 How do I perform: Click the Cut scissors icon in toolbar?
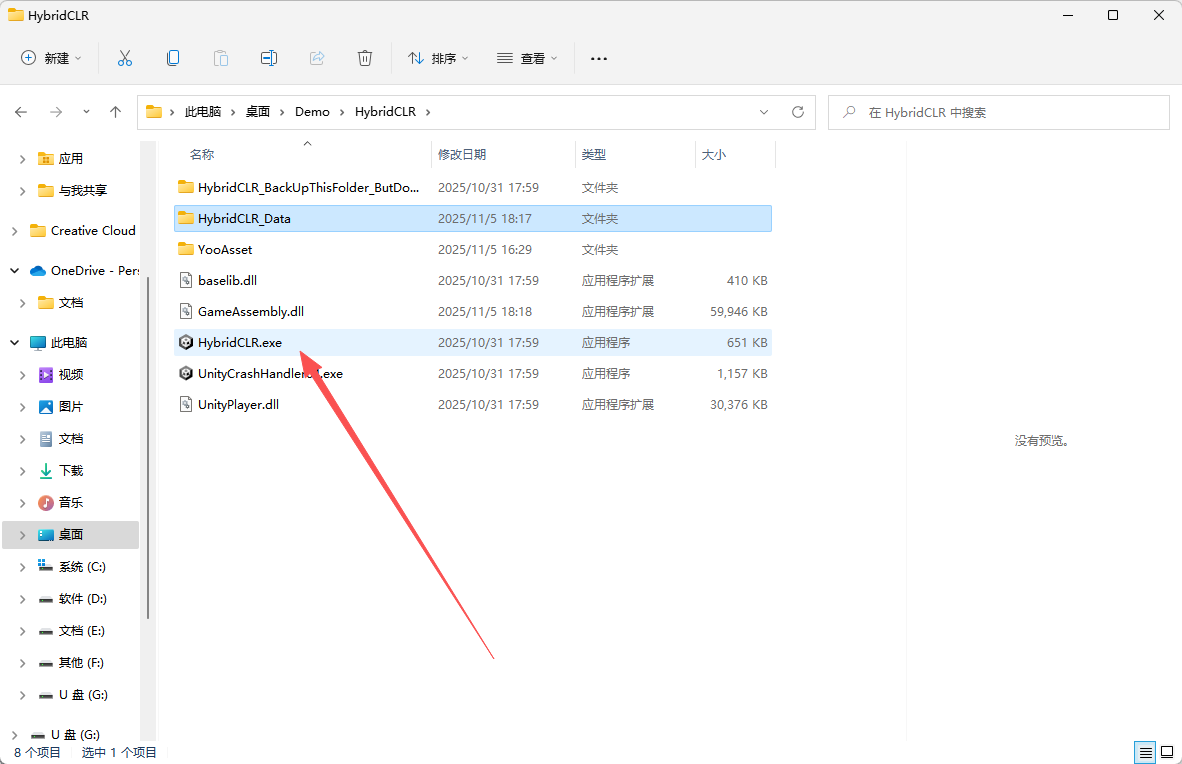coord(125,58)
